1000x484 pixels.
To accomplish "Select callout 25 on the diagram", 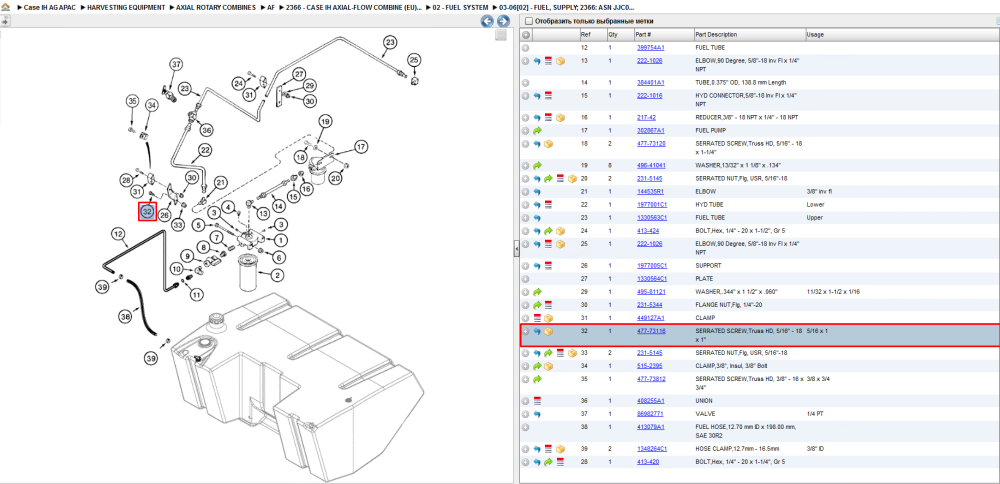I will (414, 61).
